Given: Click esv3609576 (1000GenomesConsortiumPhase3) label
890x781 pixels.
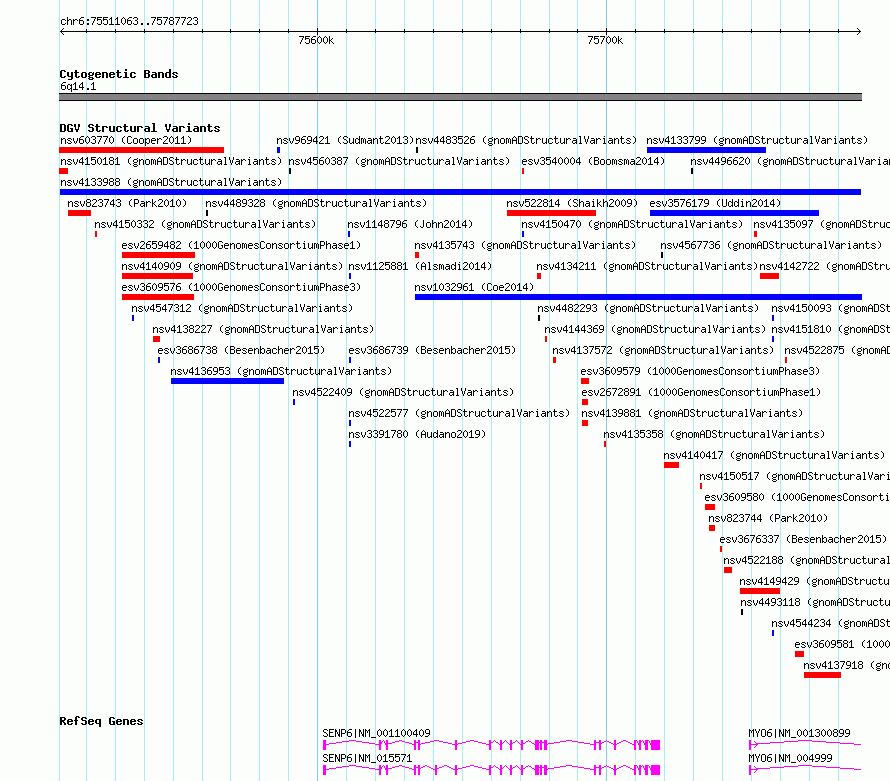Looking at the screenshot, I should 241,287.
